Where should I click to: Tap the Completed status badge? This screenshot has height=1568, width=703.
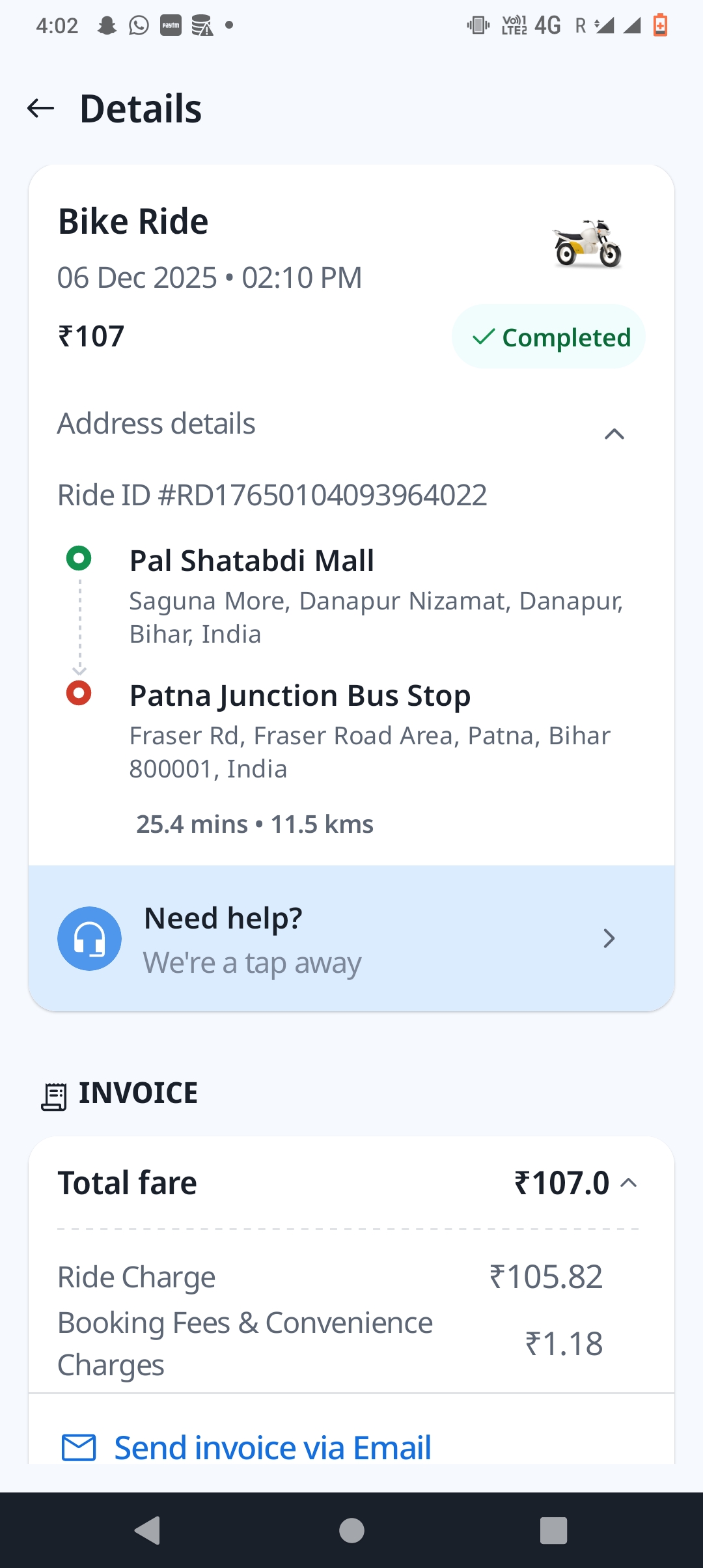click(549, 337)
